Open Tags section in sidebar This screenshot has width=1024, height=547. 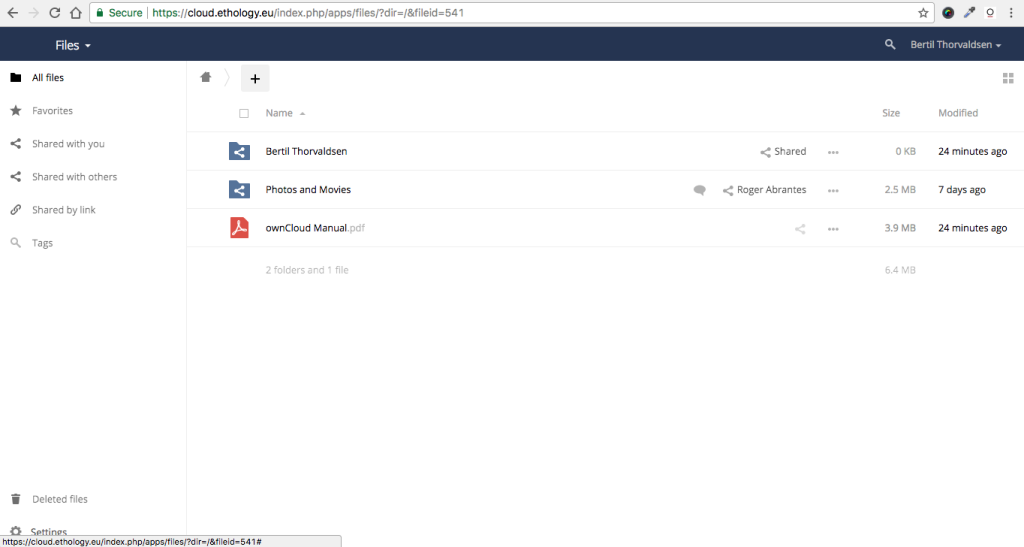(x=93, y=243)
